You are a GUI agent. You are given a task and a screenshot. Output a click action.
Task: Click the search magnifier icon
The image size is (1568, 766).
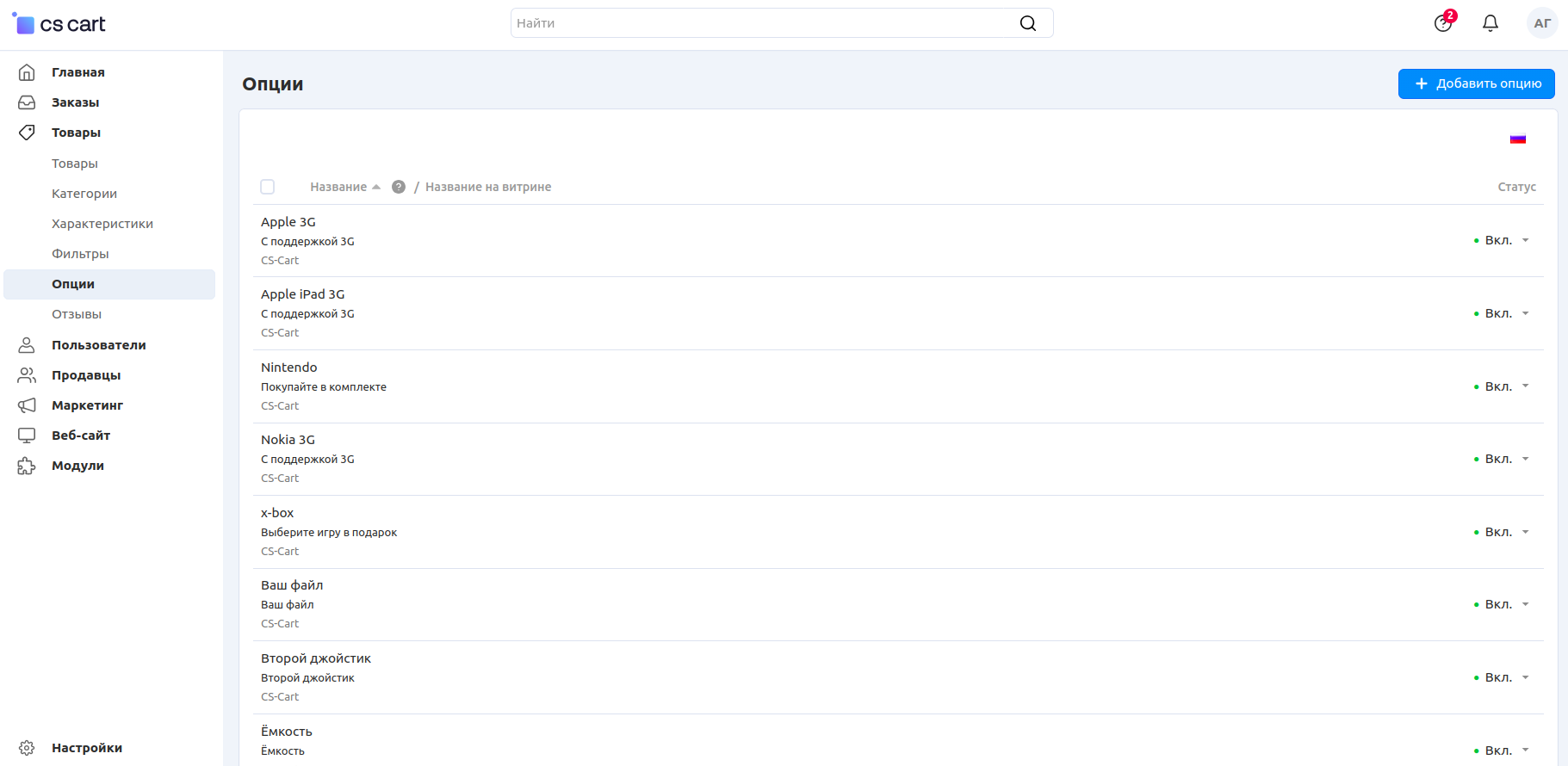pos(1027,23)
